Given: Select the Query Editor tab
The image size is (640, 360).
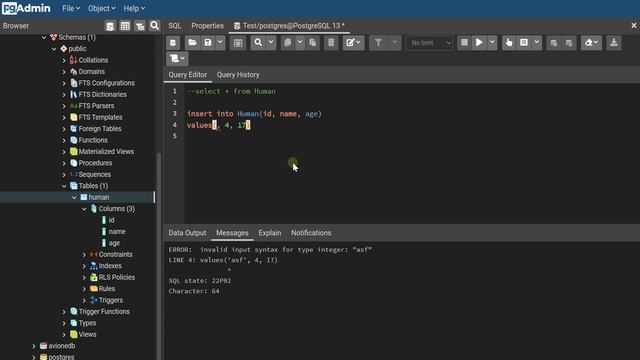Looking at the screenshot, I should coord(188,75).
